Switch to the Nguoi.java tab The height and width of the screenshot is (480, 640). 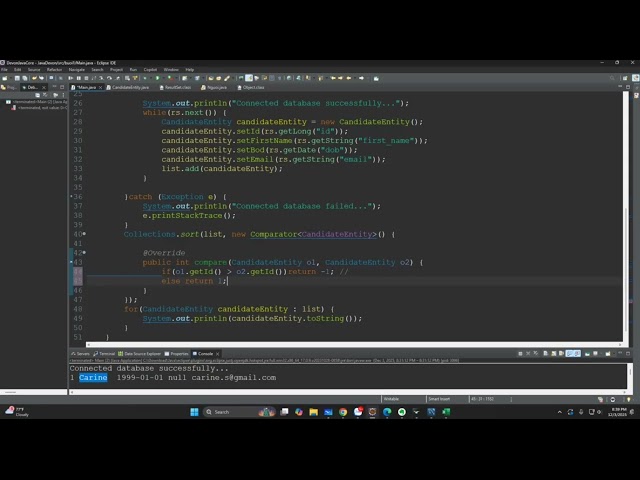(x=214, y=87)
